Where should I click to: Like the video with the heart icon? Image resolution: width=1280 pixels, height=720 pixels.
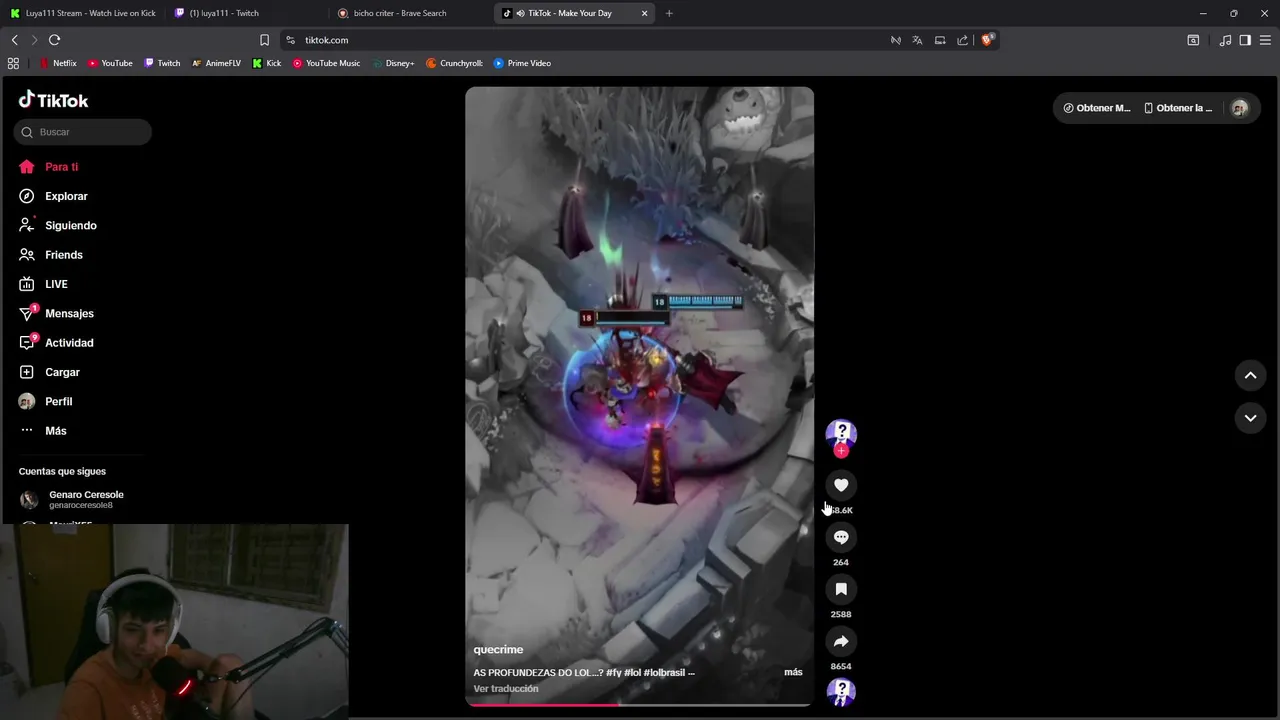click(841, 485)
